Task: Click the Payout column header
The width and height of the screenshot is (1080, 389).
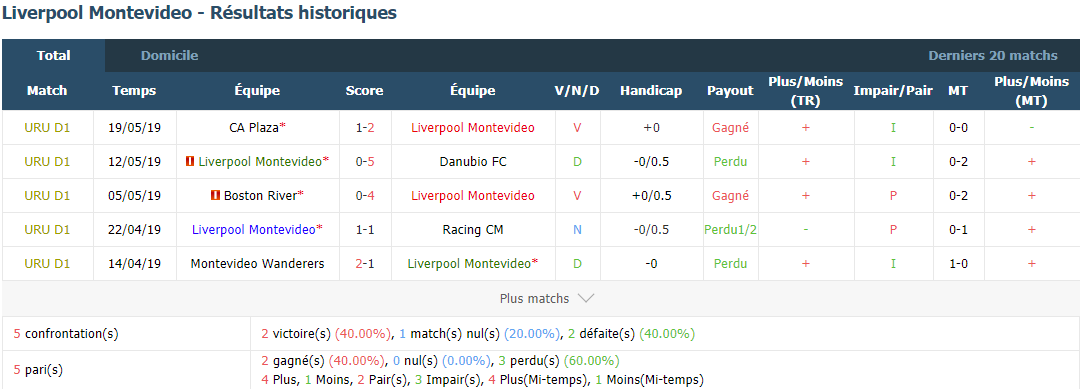Action: [x=730, y=91]
